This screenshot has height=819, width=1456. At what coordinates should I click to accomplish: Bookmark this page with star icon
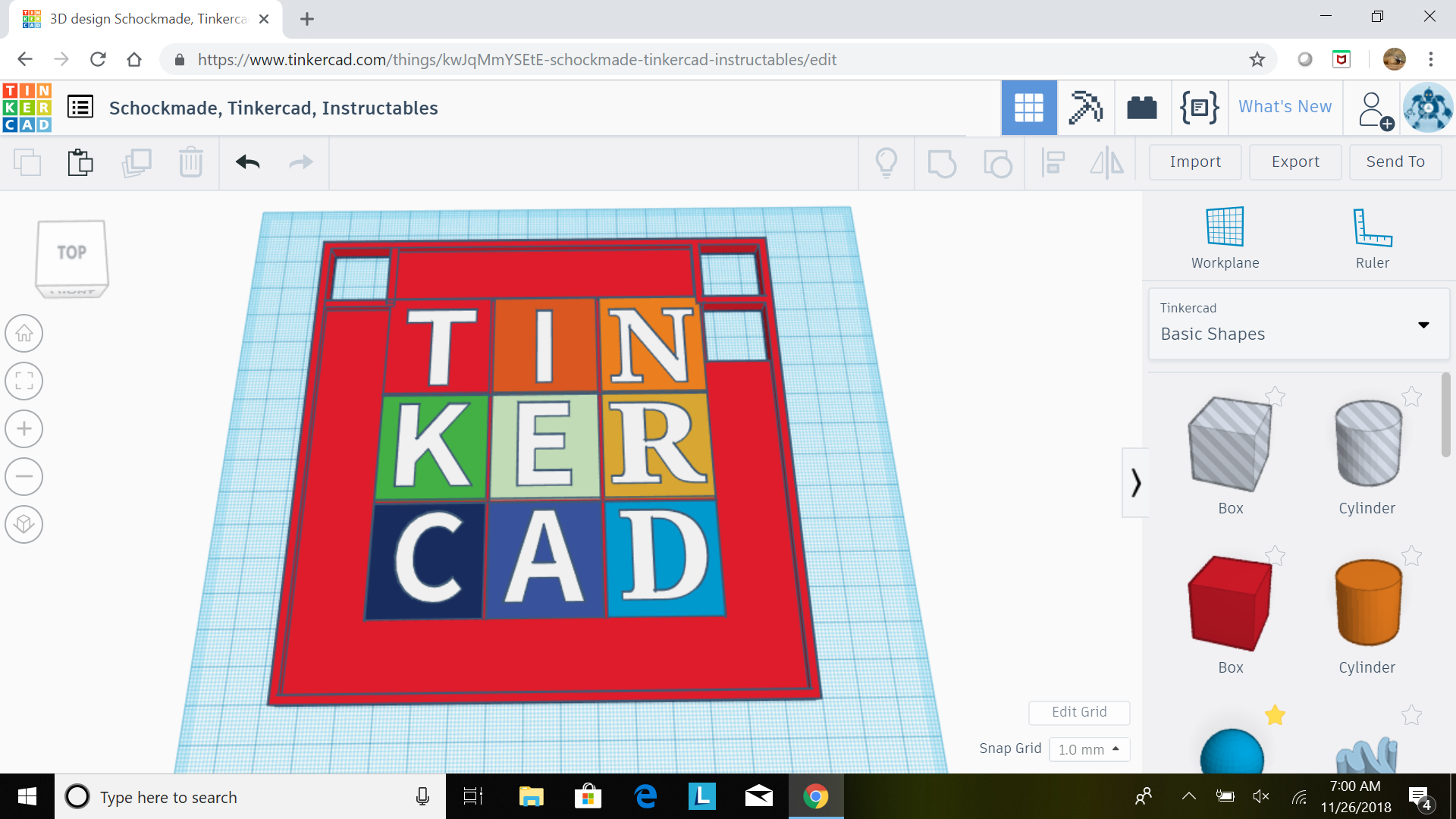[x=1257, y=59]
